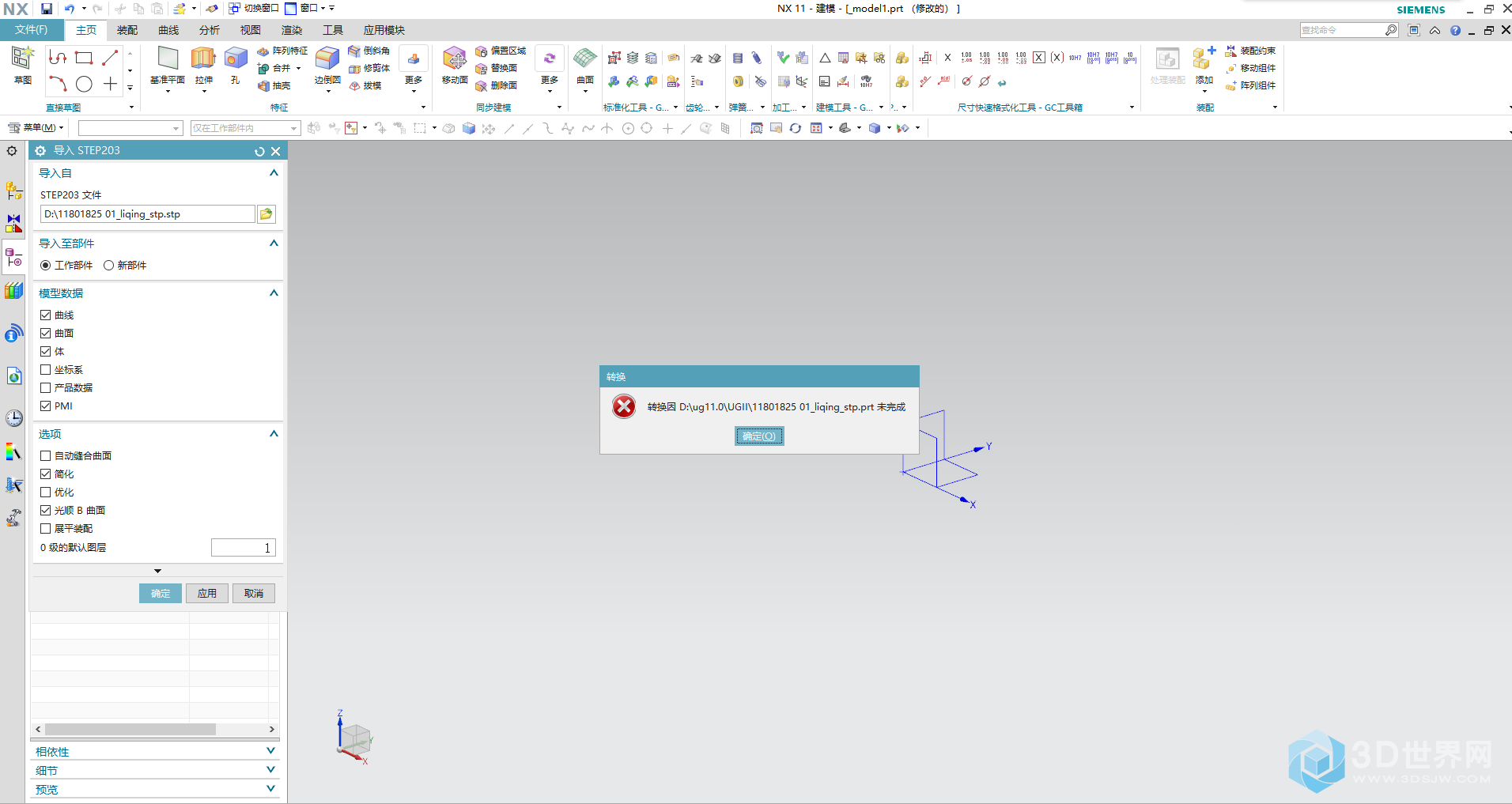Click the Edge Blend (边倒圆) icon
Image resolution: width=1512 pixels, height=804 pixels.
327,59
